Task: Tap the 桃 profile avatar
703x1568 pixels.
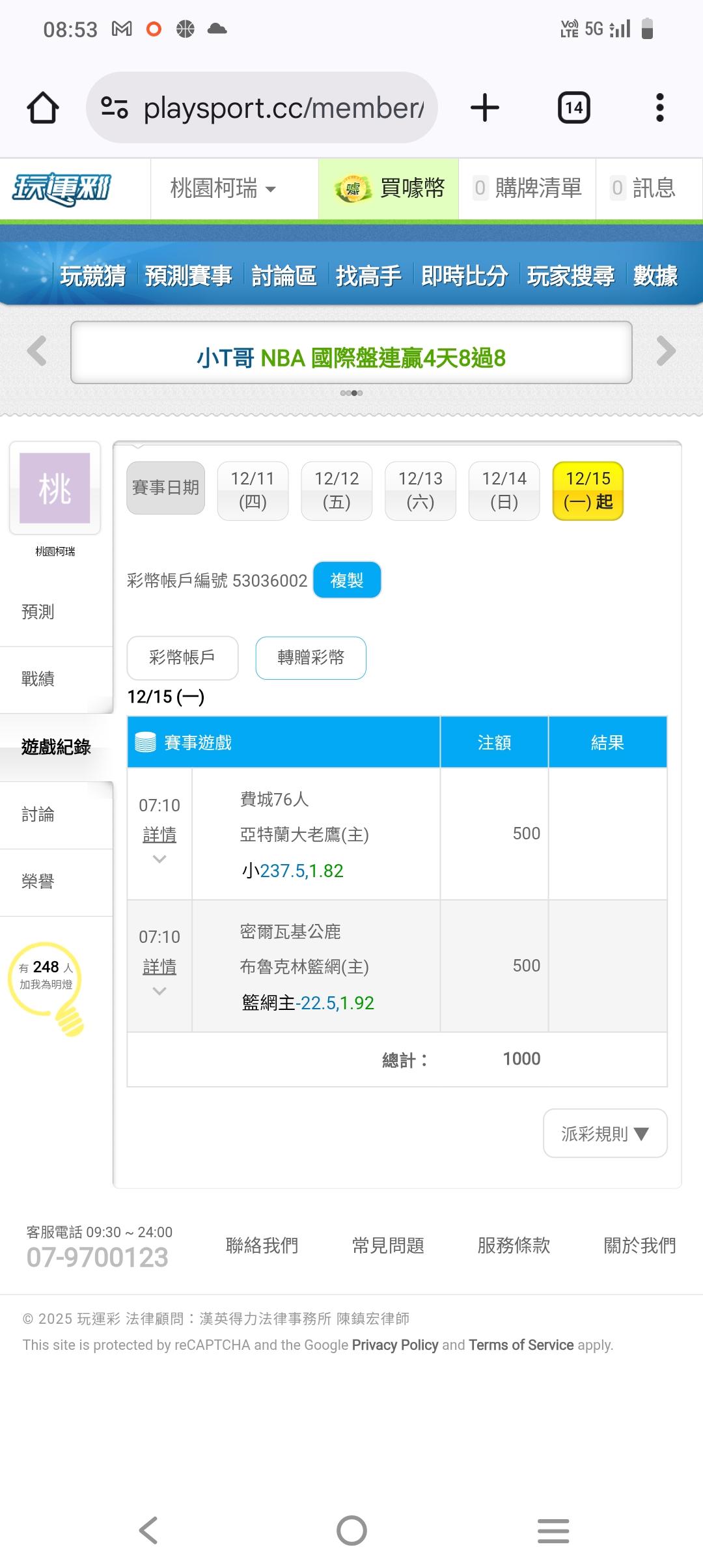Action: 55,488
